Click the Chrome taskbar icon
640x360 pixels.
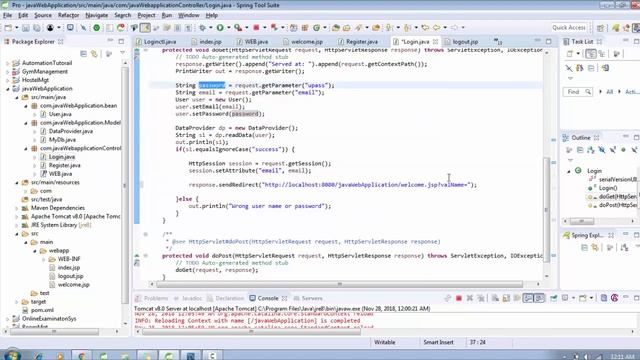coord(82,355)
